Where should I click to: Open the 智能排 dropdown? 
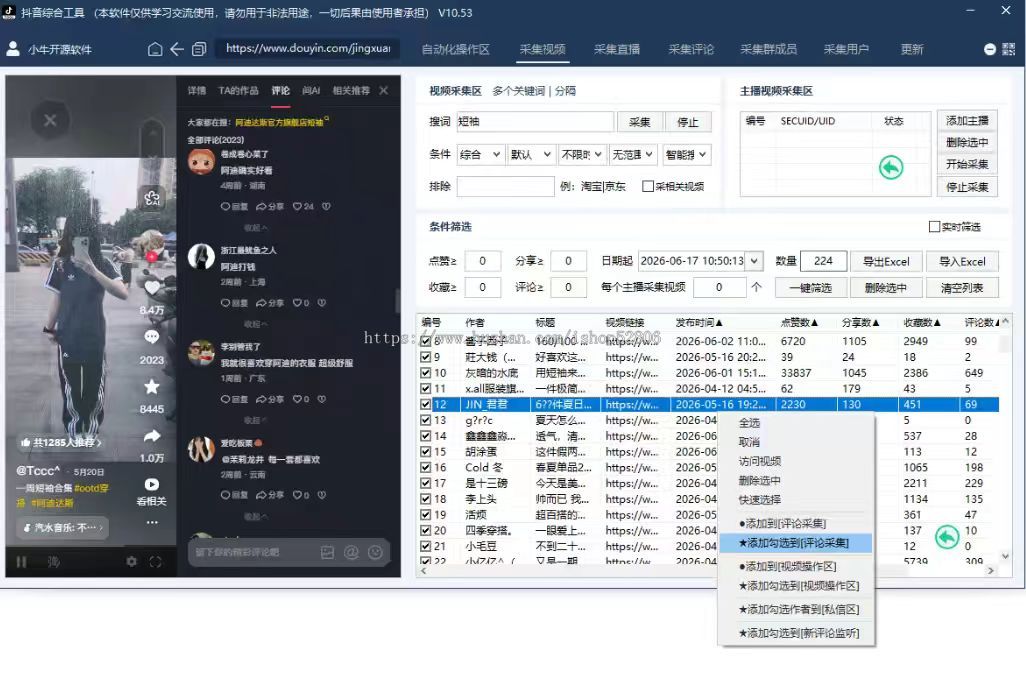(x=686, y=154)
